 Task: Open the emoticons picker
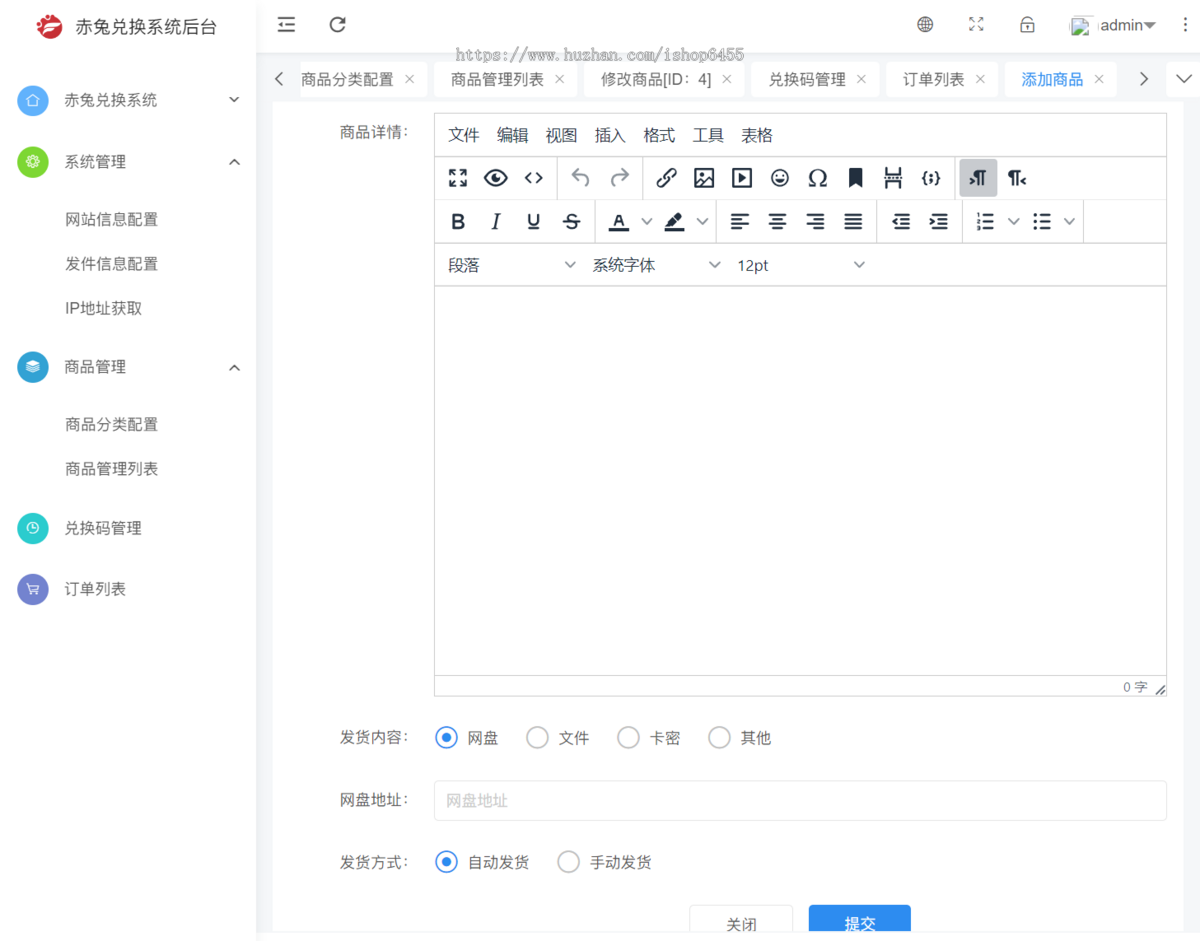780,178
